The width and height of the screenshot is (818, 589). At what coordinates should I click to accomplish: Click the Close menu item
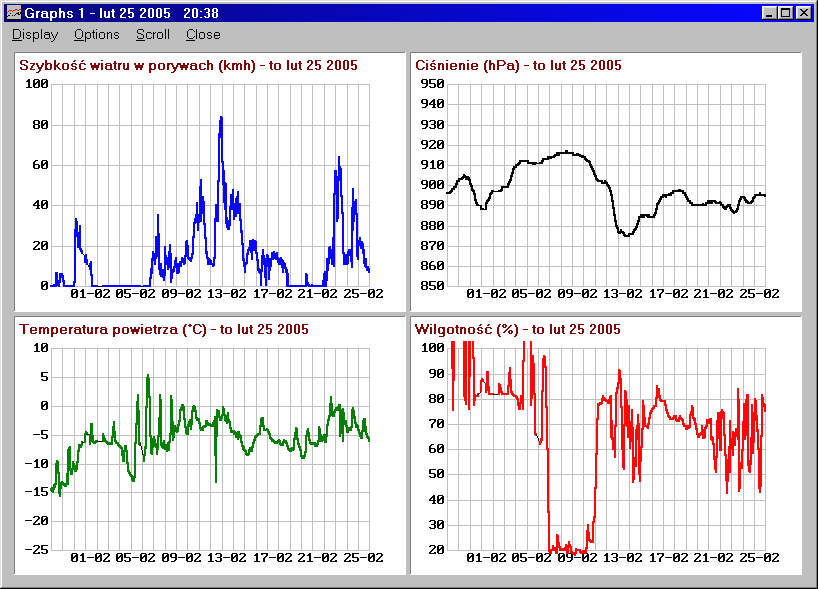pos(203,34)
